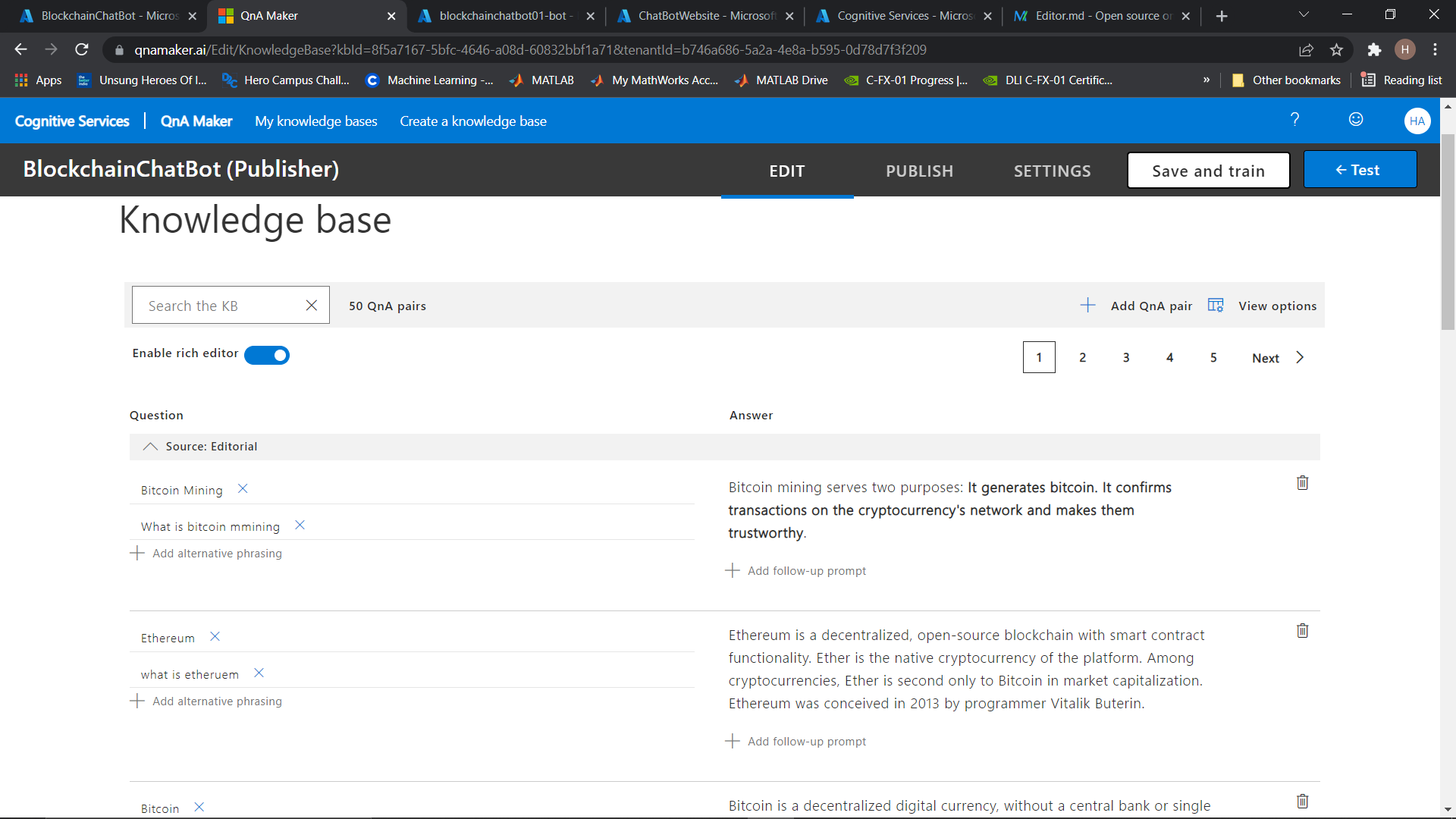Remove the 'what is etheruem' alternative question

(259, 673)
